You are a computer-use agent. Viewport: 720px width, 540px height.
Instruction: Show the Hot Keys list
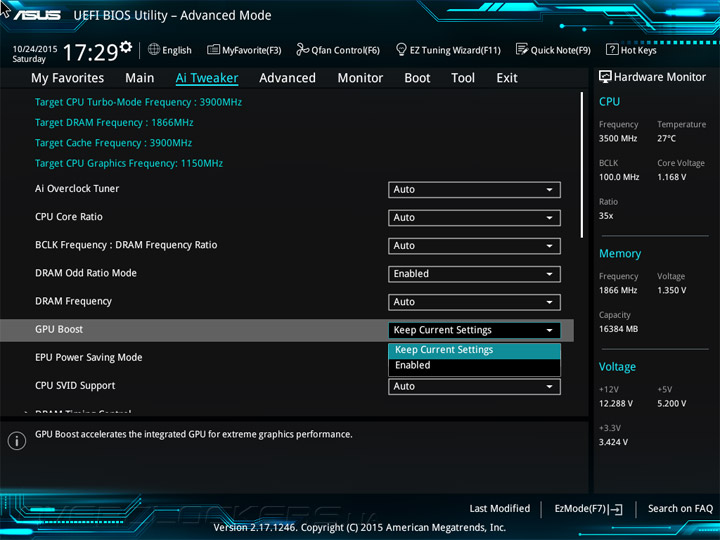(x=631, y=50)
